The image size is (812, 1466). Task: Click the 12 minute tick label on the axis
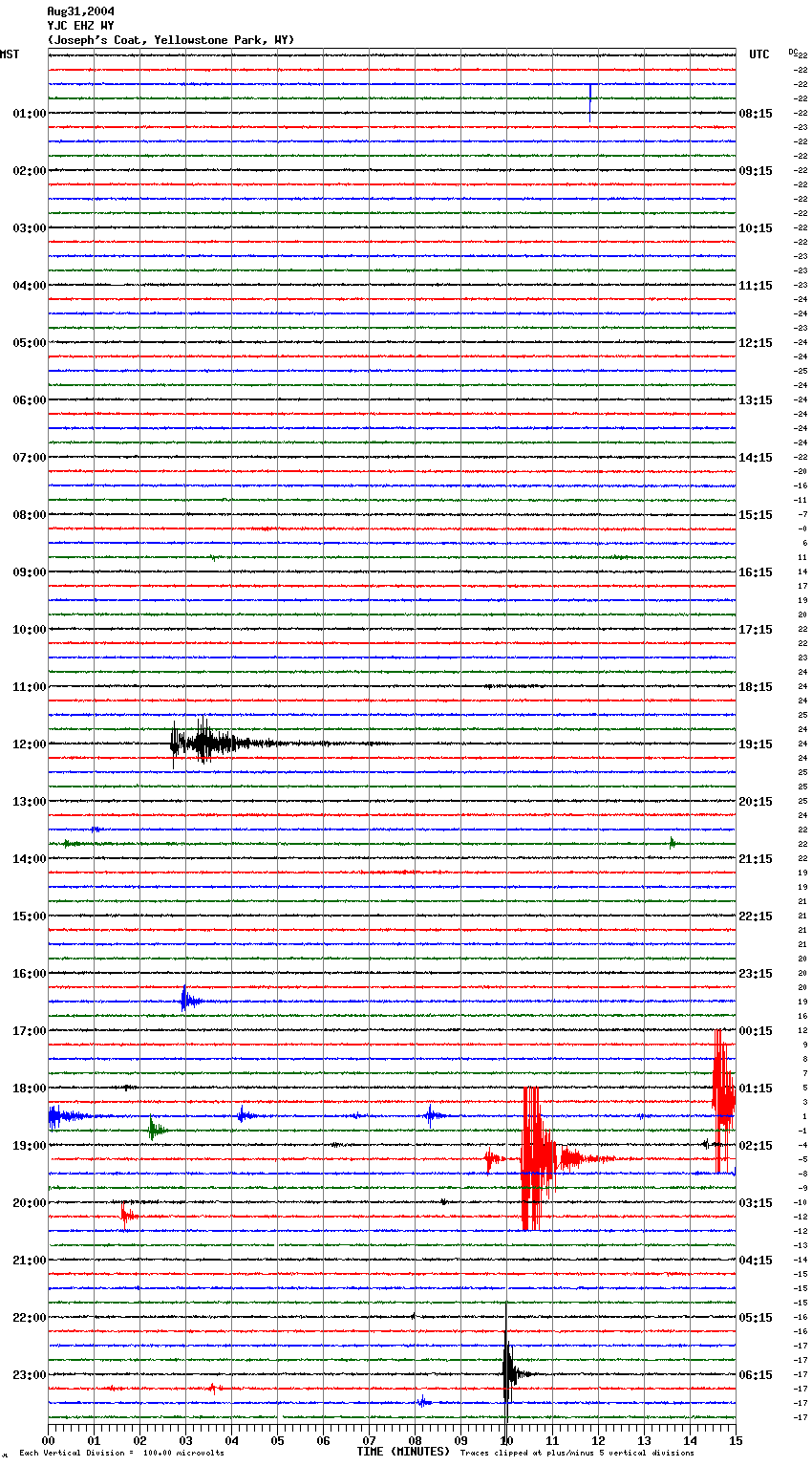click(598, 1439)
